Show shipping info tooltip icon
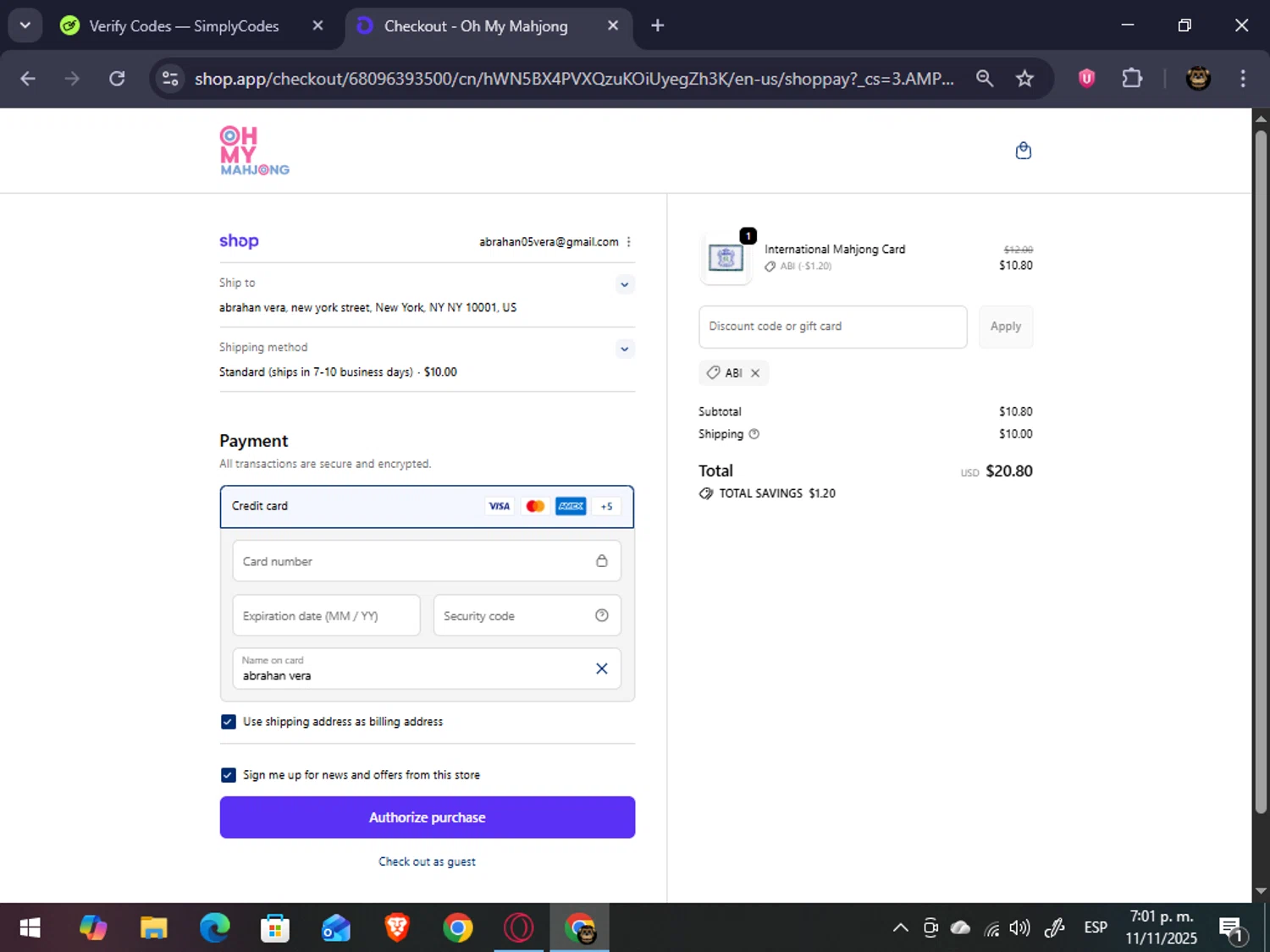This screenshot has width=1270, height=952. tap(754, 434)
